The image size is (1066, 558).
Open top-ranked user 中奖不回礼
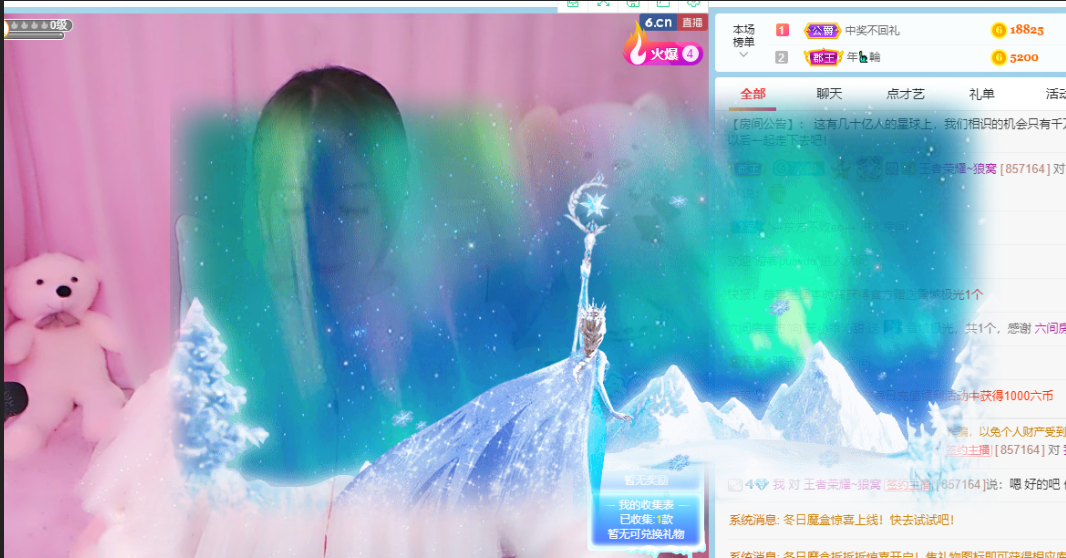point(872,31)
